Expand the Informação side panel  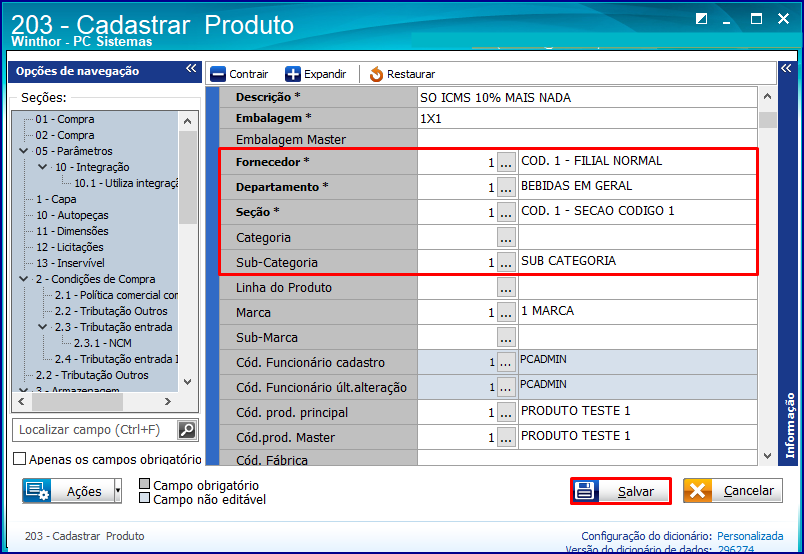786,68
